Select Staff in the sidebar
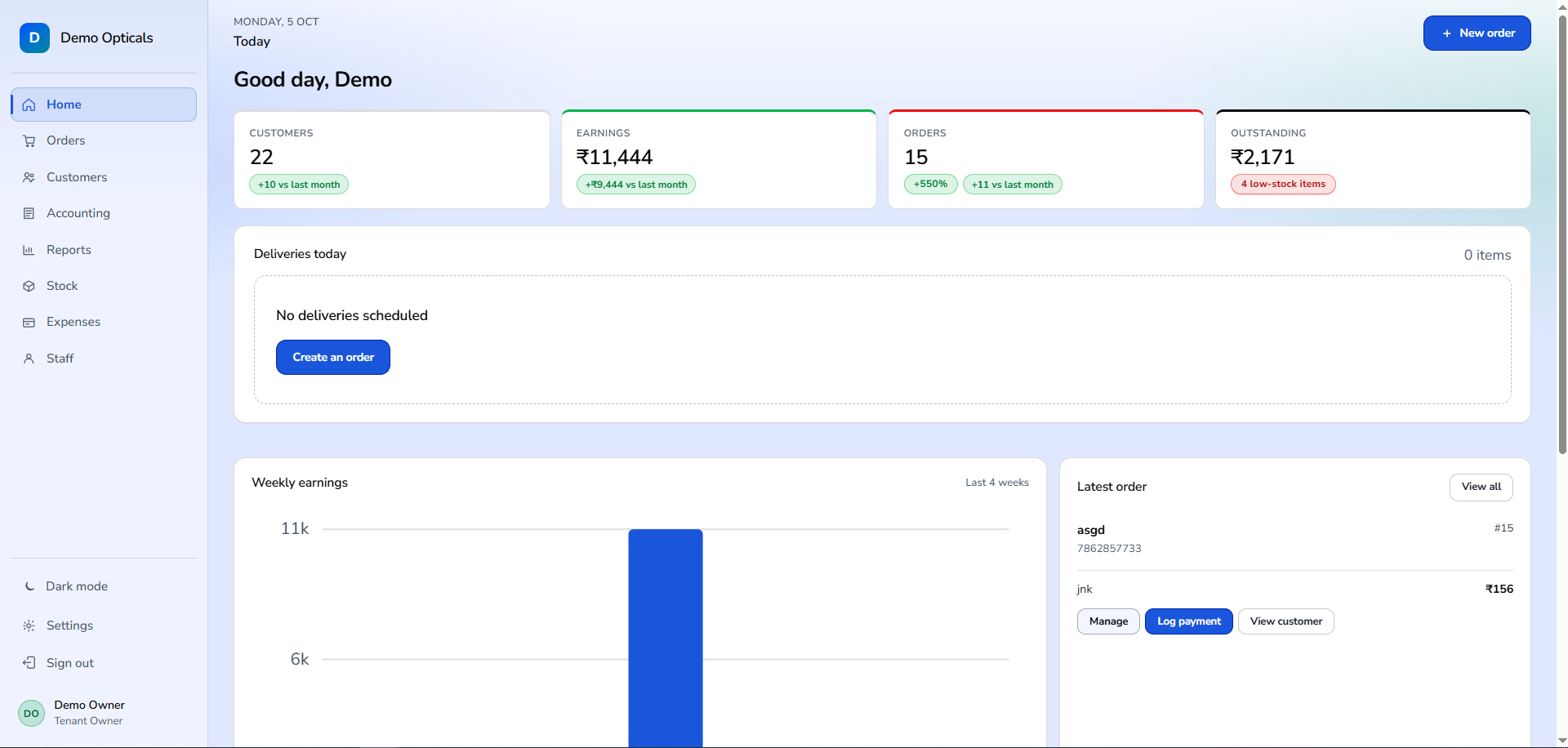 tap(104, 358)
